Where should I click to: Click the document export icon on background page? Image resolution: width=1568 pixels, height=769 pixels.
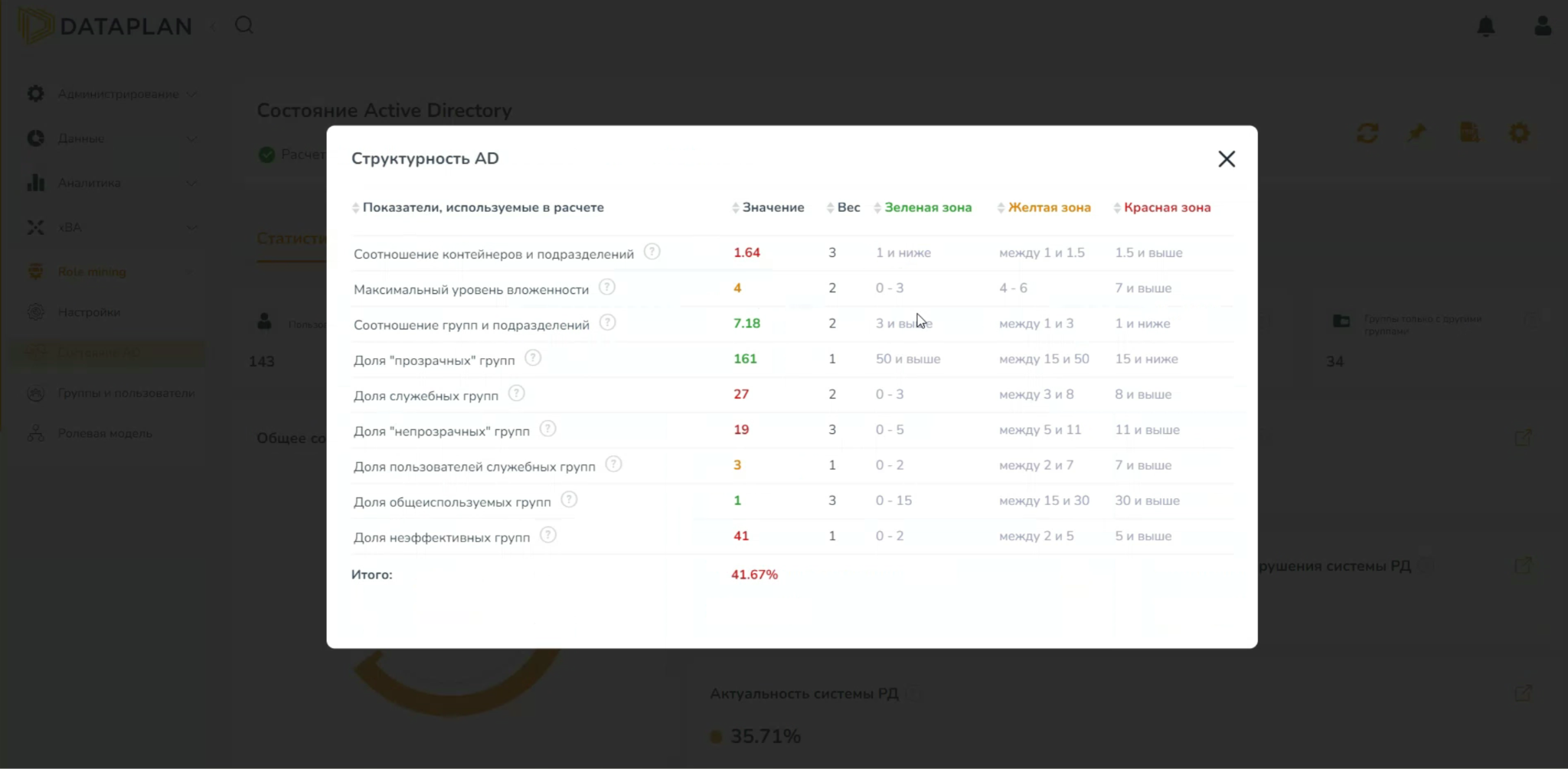point(1469,132)
